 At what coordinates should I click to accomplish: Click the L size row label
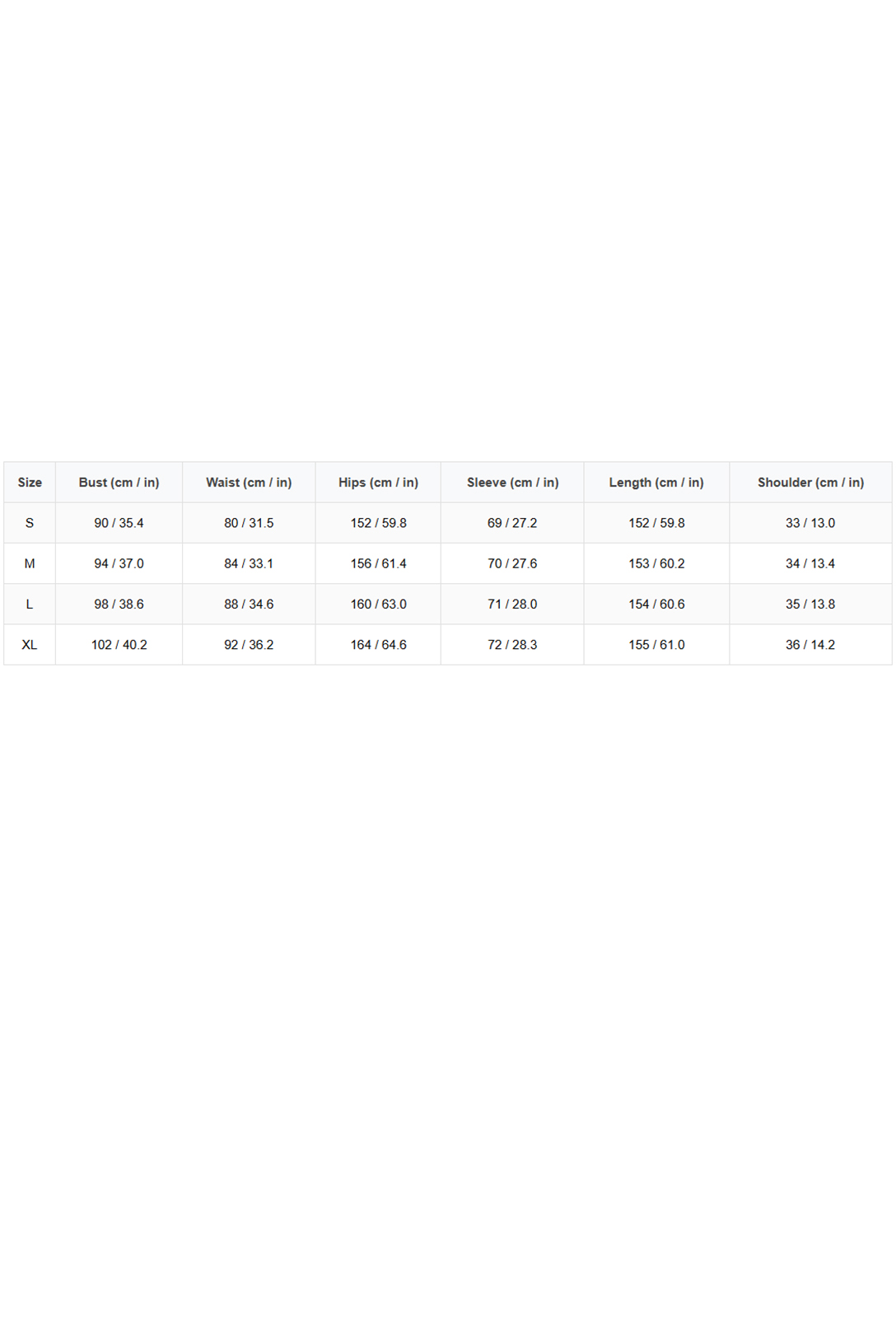pos(30,604)
